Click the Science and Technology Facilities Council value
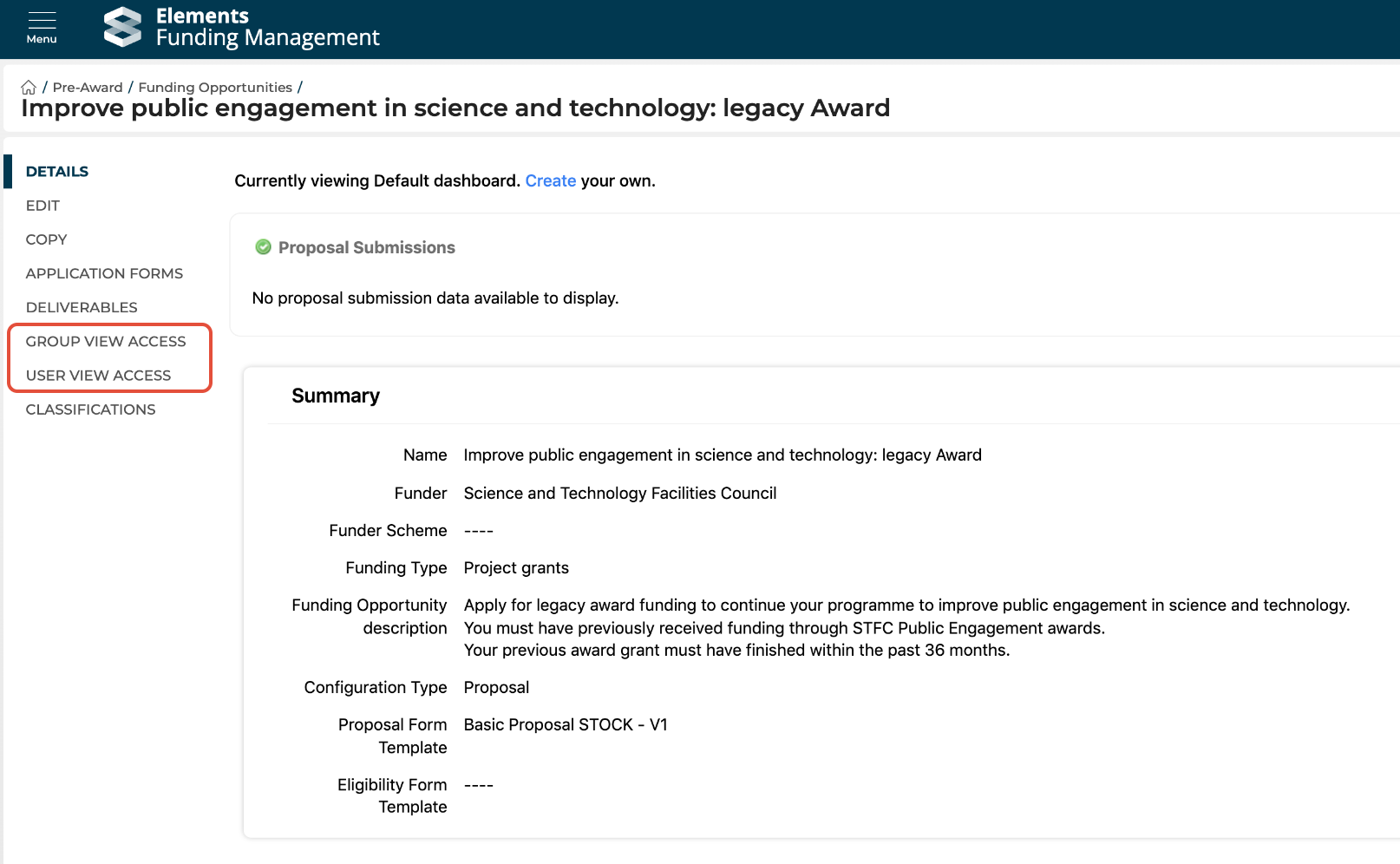This screenshot has width=1400, height=864. point(619,493)
